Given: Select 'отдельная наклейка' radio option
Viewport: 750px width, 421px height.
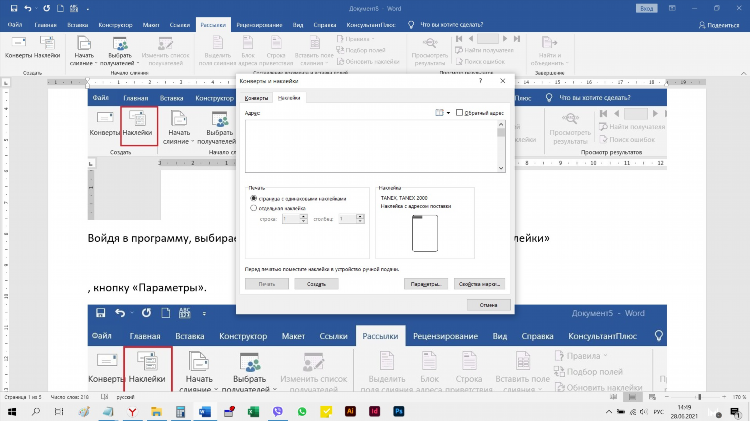Looking at the screenshot, I should coord(254,208).
